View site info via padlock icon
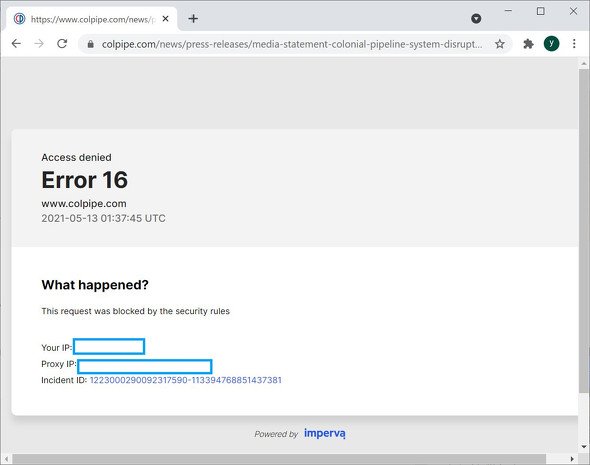 (x=90, y=44)
